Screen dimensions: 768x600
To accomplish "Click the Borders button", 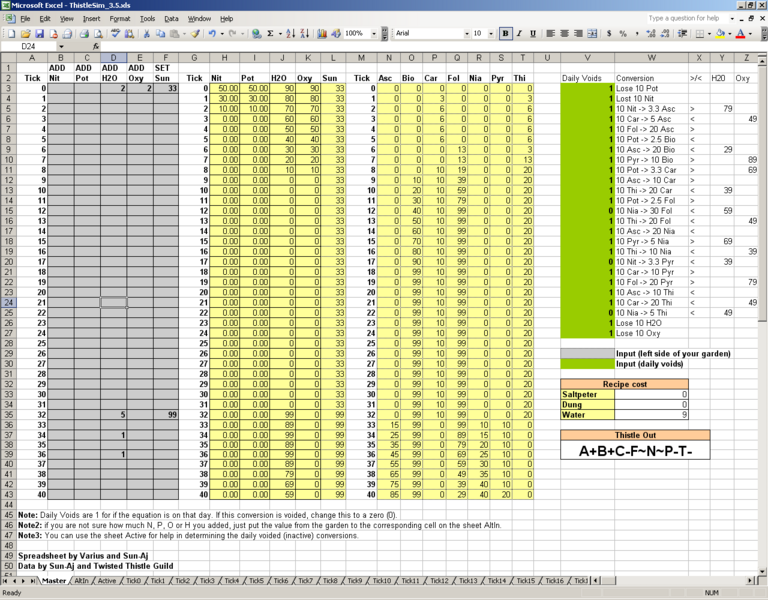I will (x=700, y=33).
